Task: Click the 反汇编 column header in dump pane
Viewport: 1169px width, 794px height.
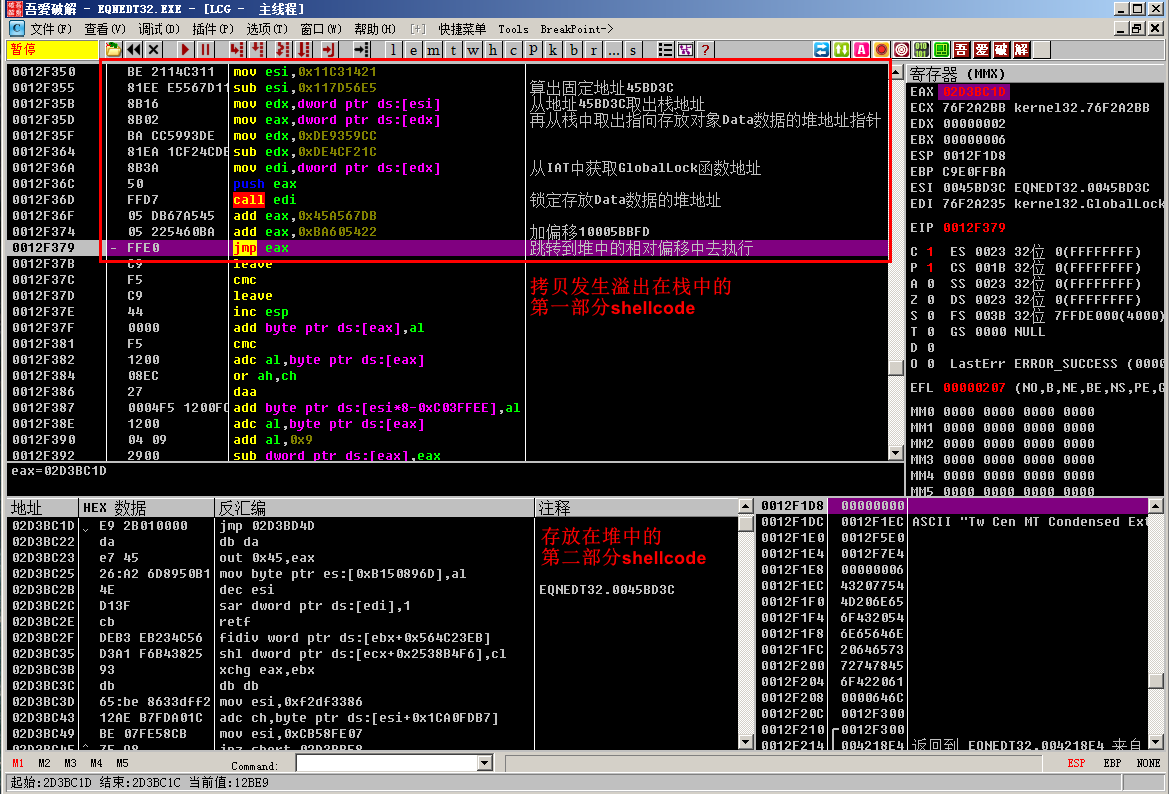Action: coord(375,508)
